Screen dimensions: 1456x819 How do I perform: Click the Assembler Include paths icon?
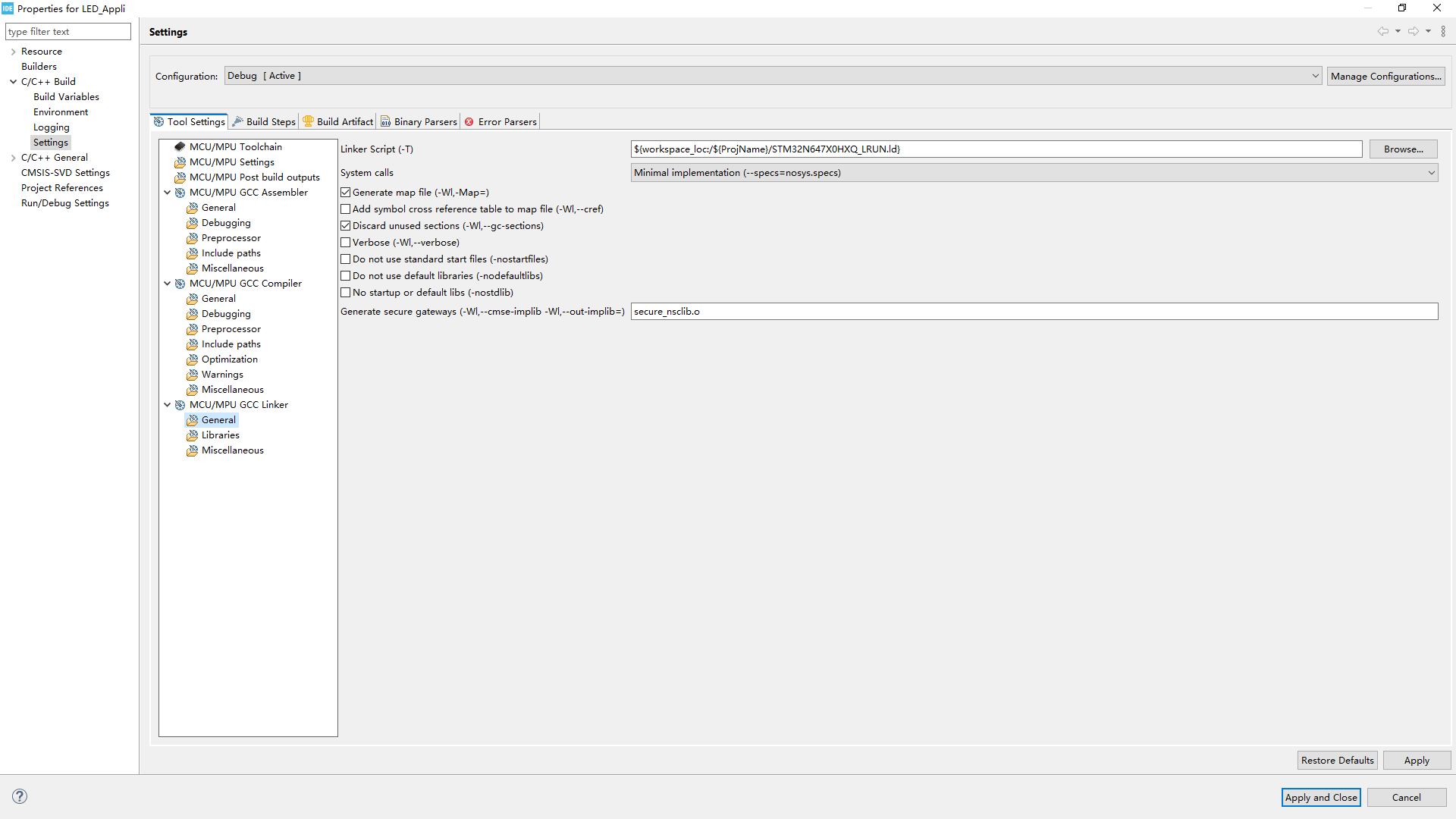coord(192,253)
